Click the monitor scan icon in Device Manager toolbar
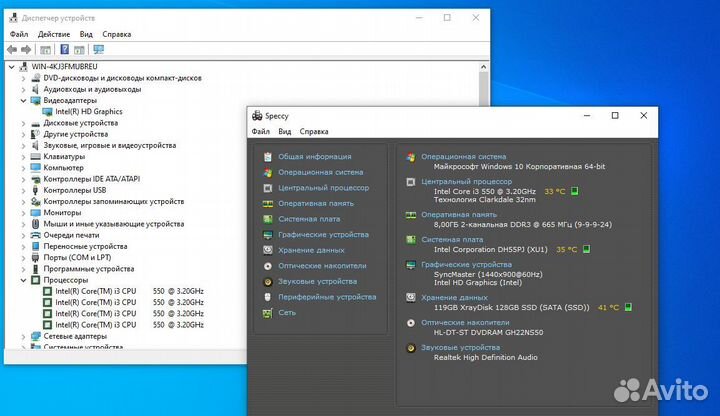This screenshot has height=416, width=720. (x=98, y=49)
